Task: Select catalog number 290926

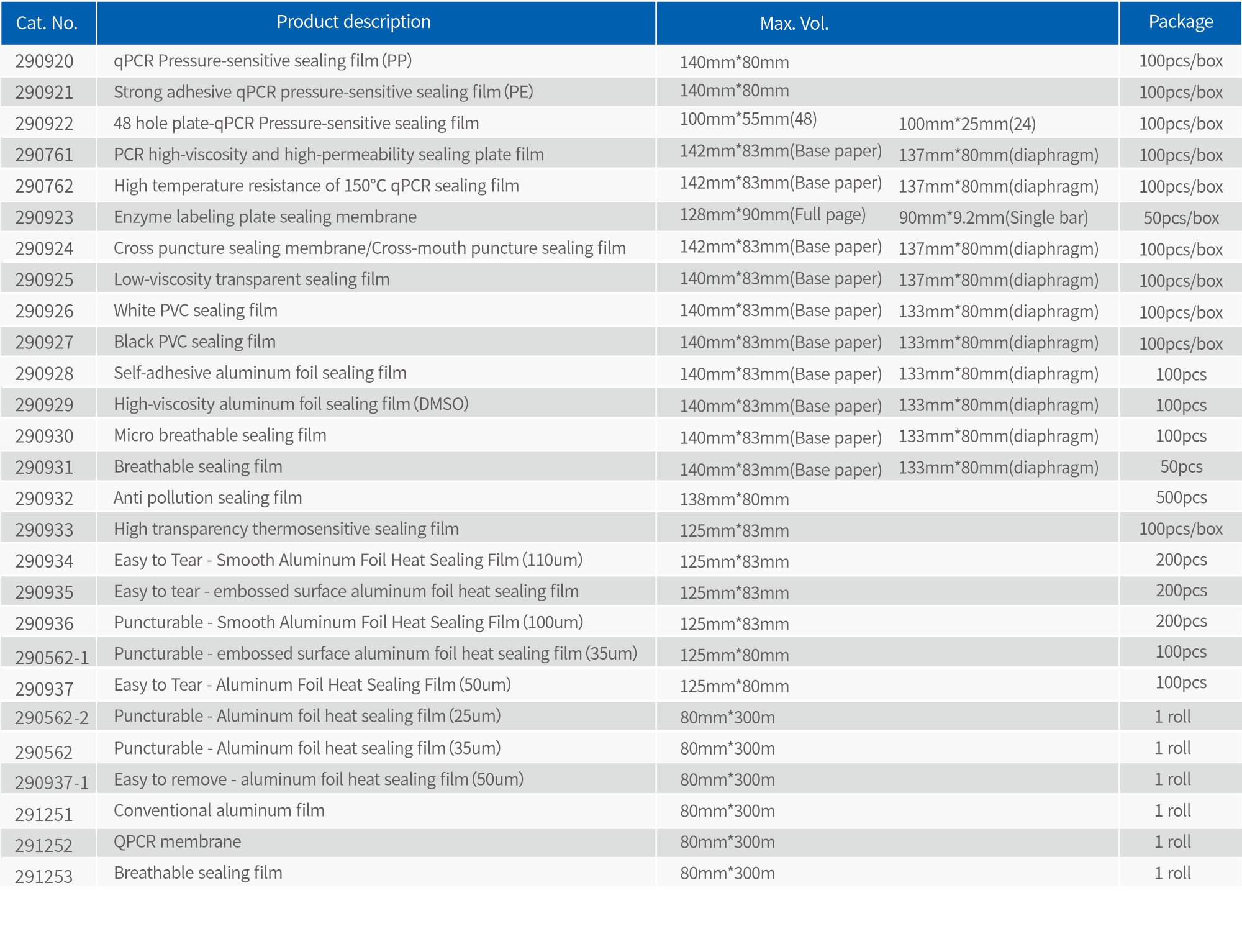Action: click(44, 311)
